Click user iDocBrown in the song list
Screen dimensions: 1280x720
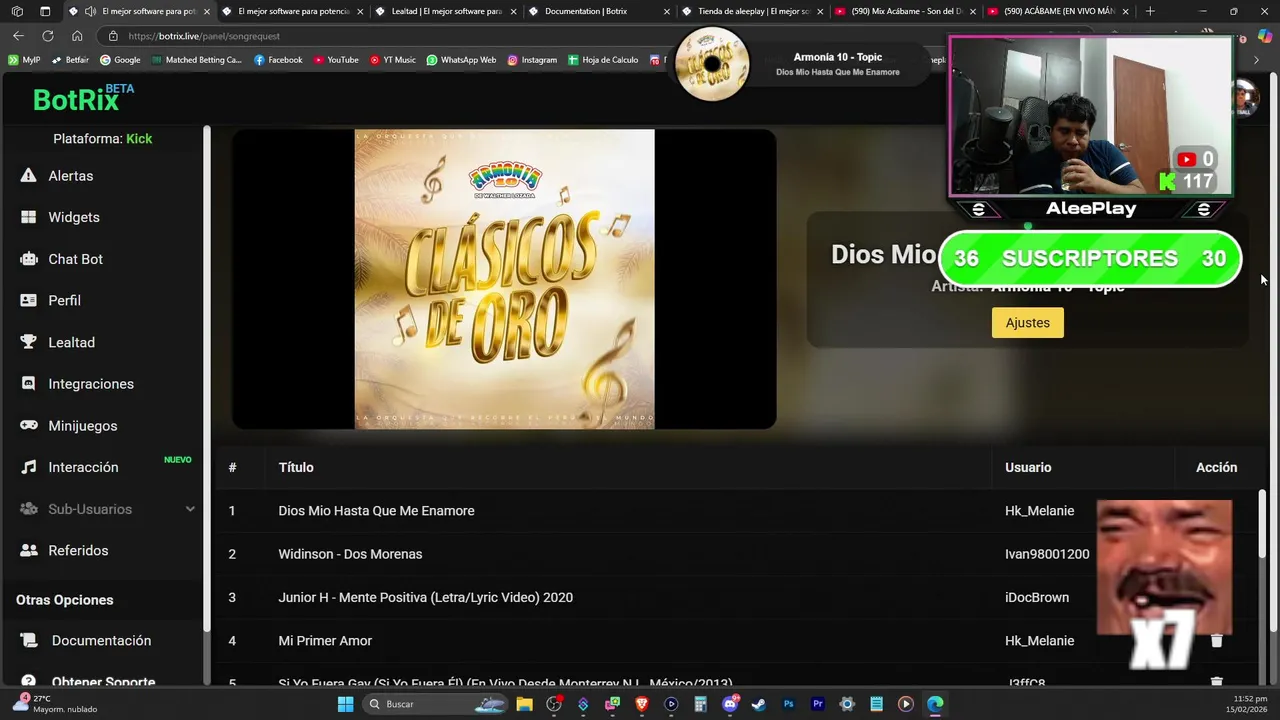[1037, 597]
